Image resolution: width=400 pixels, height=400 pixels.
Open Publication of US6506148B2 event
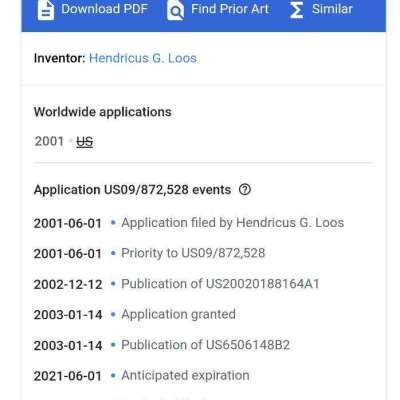206,345
